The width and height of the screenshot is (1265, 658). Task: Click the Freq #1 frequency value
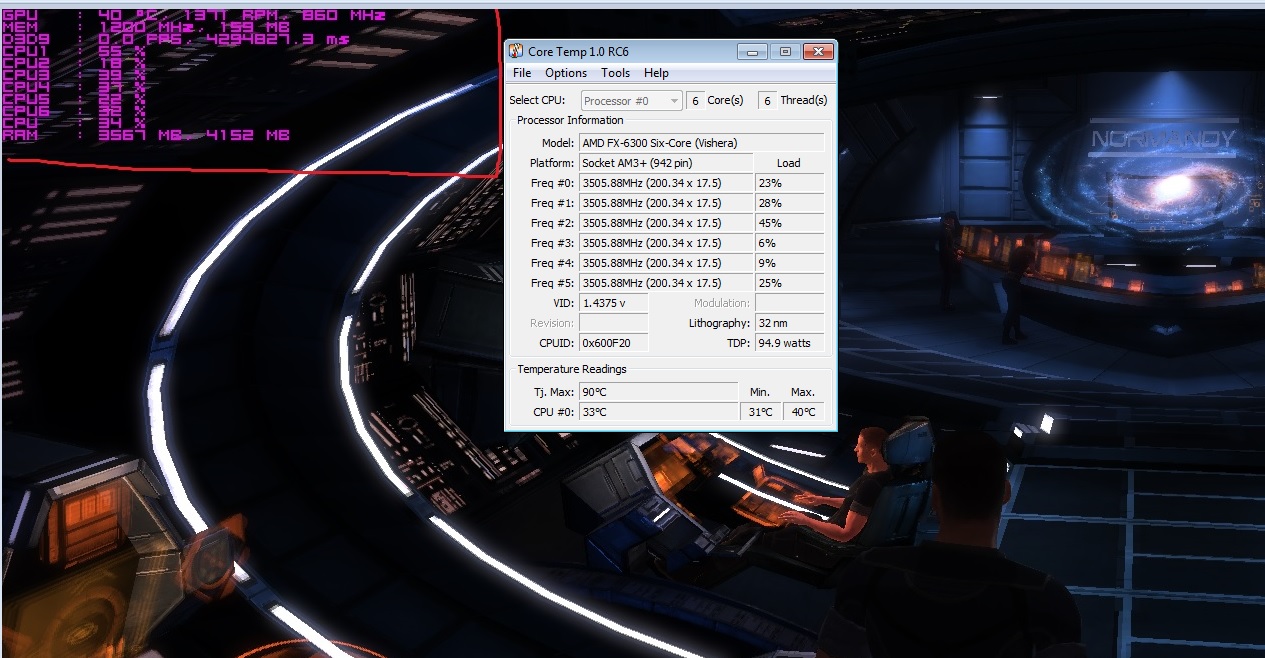(666, 203)
